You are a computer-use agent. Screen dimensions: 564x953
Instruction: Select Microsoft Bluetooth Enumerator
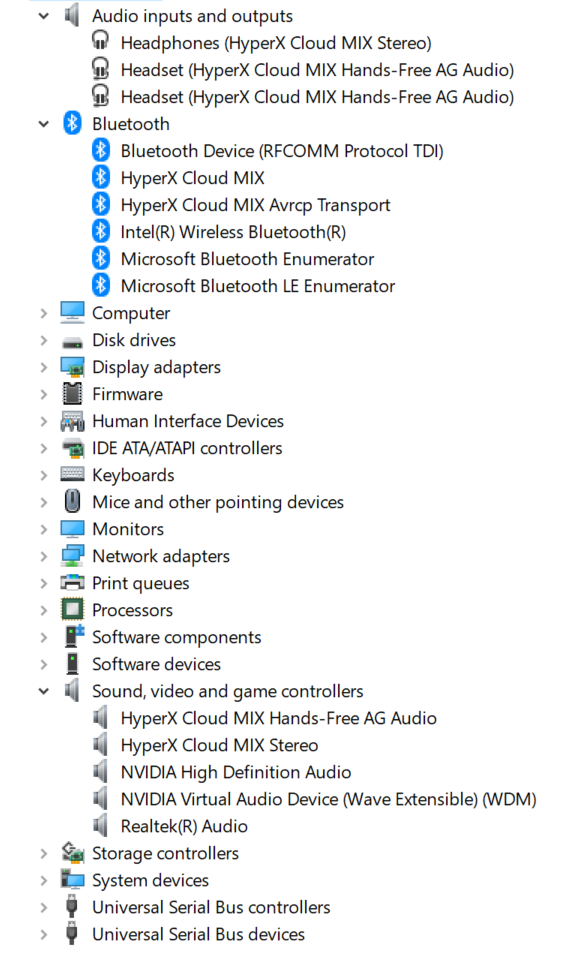point(247,259)
